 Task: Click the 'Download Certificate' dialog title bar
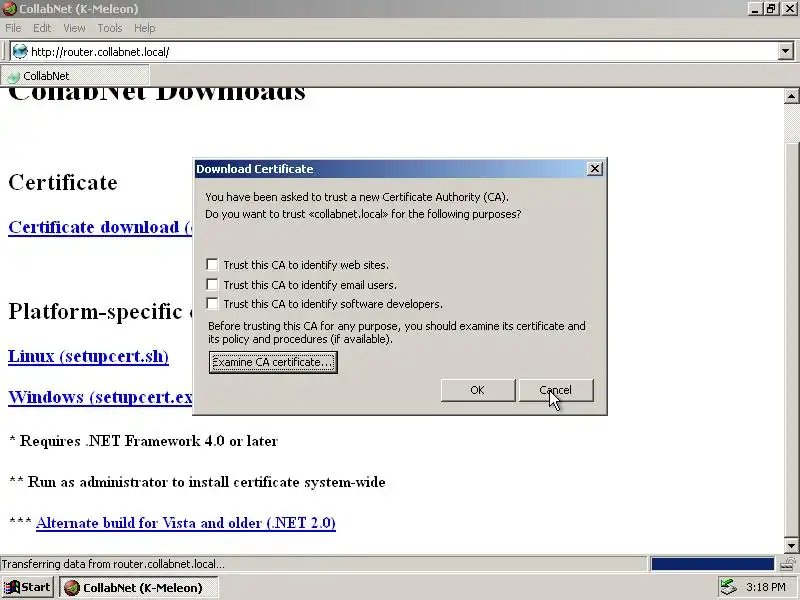click(x=390, y=169)
